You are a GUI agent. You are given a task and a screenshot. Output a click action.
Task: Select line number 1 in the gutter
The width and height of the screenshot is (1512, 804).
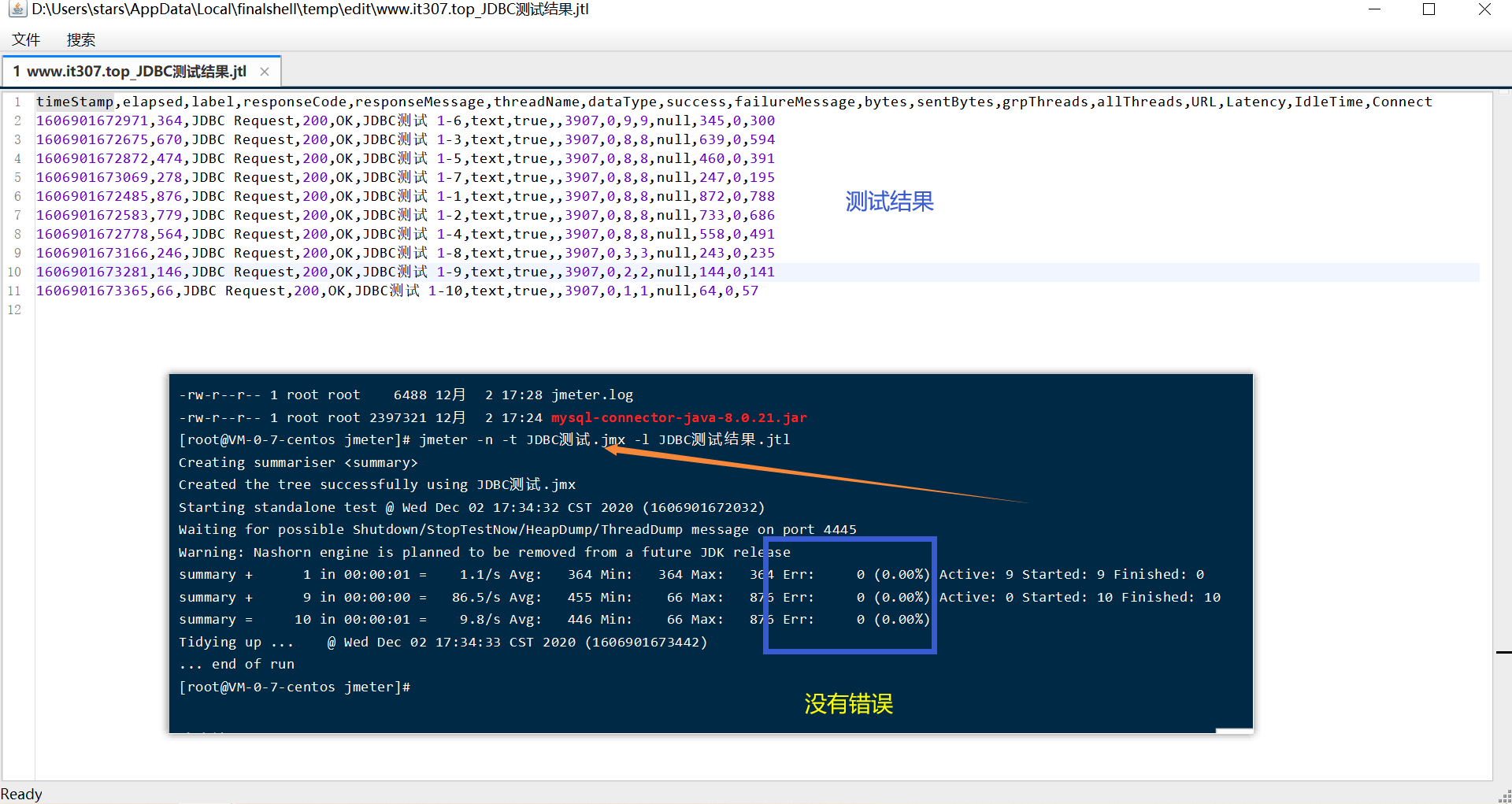click(x=18, y=102)
